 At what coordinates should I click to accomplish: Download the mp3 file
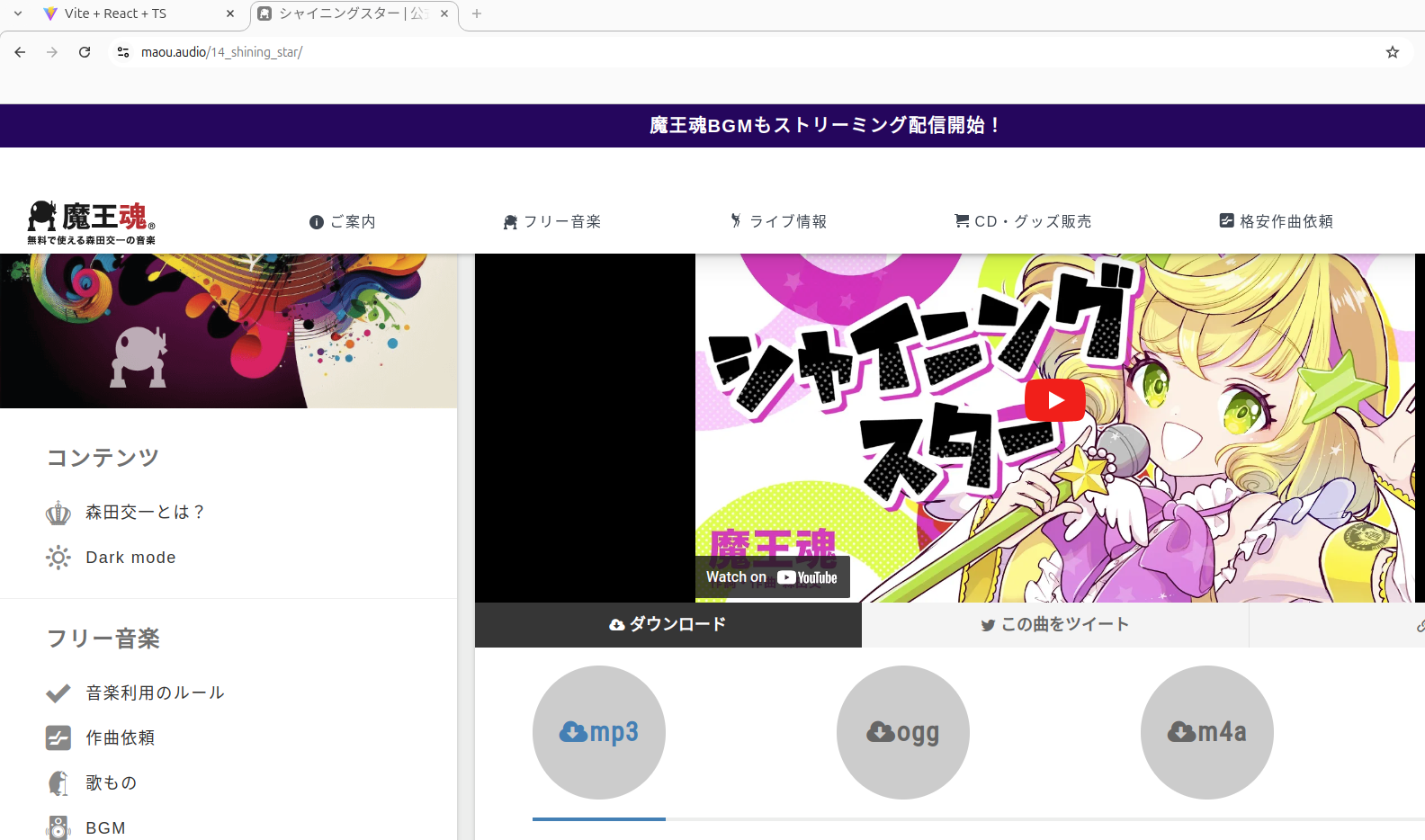[599, 732]
